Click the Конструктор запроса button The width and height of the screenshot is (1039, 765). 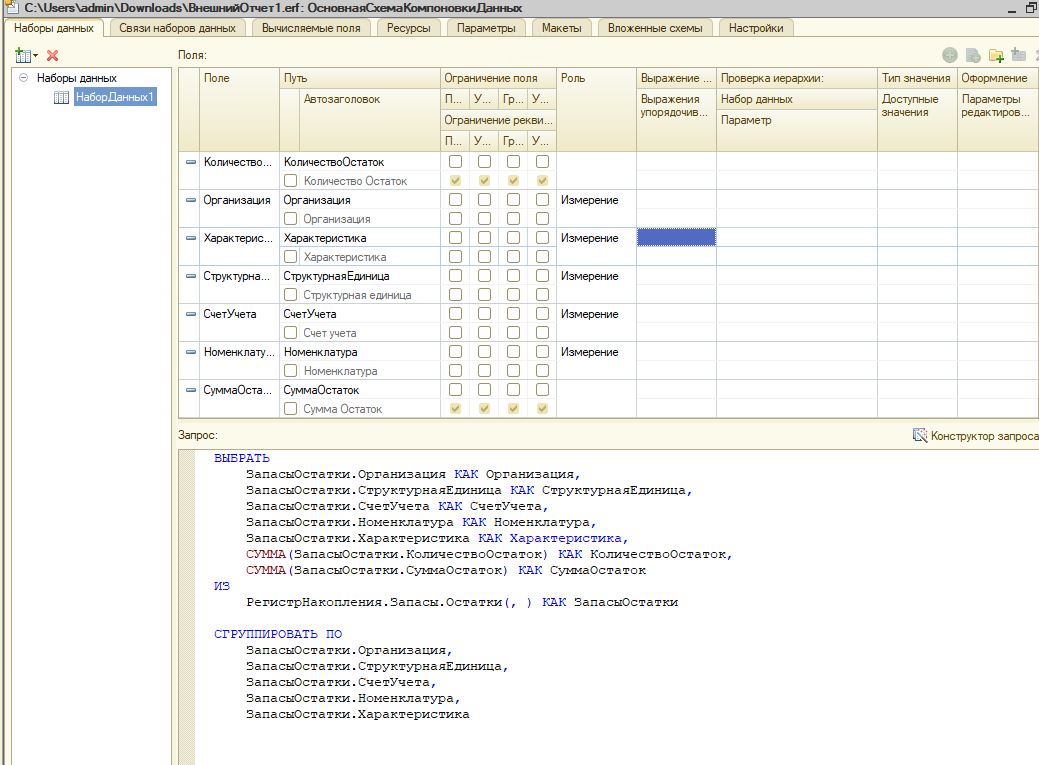(975, 436)
